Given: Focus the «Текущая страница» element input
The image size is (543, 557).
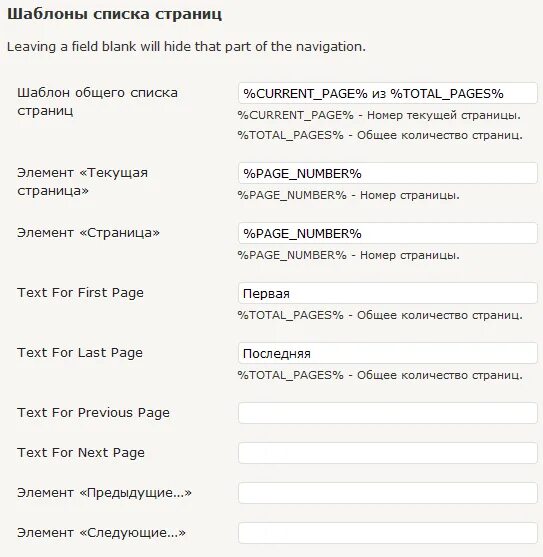Looking at the screenshot, I should (388, 173).
